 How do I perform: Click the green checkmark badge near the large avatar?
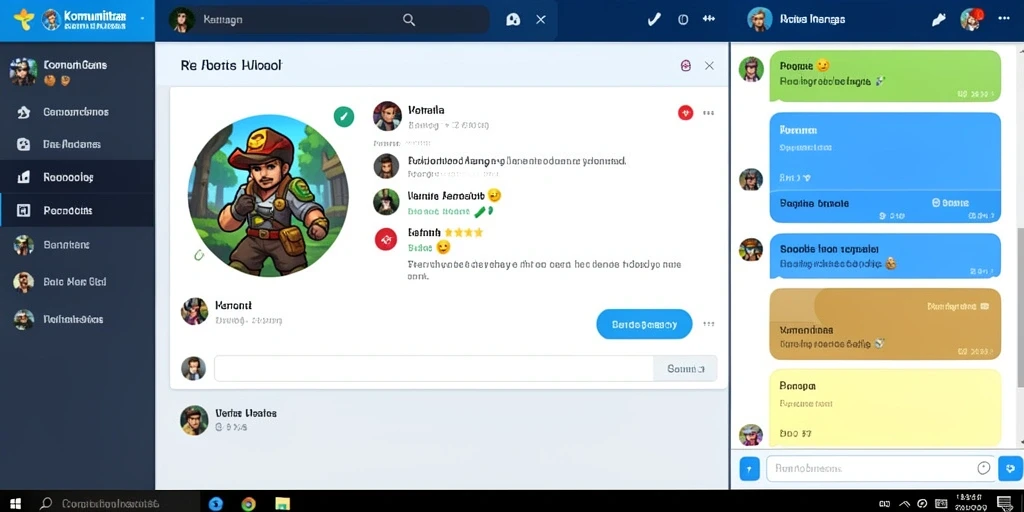point(344,117)
